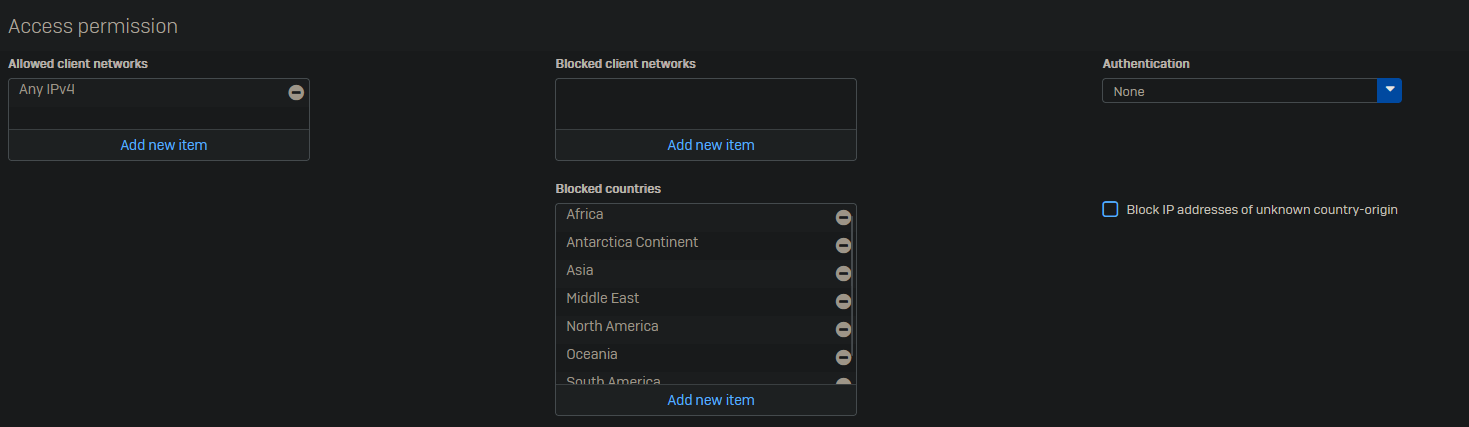Add new item to Allowed client networks
Viewport: 1469px width, 427px height.
pos(164,145)
